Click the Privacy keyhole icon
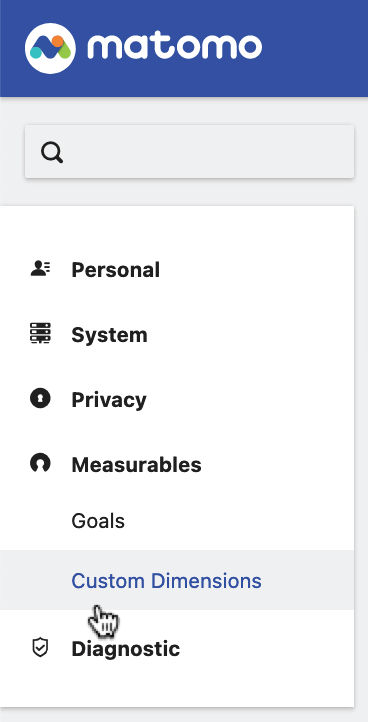Screen dimensions: 368x722 point(41,398)
